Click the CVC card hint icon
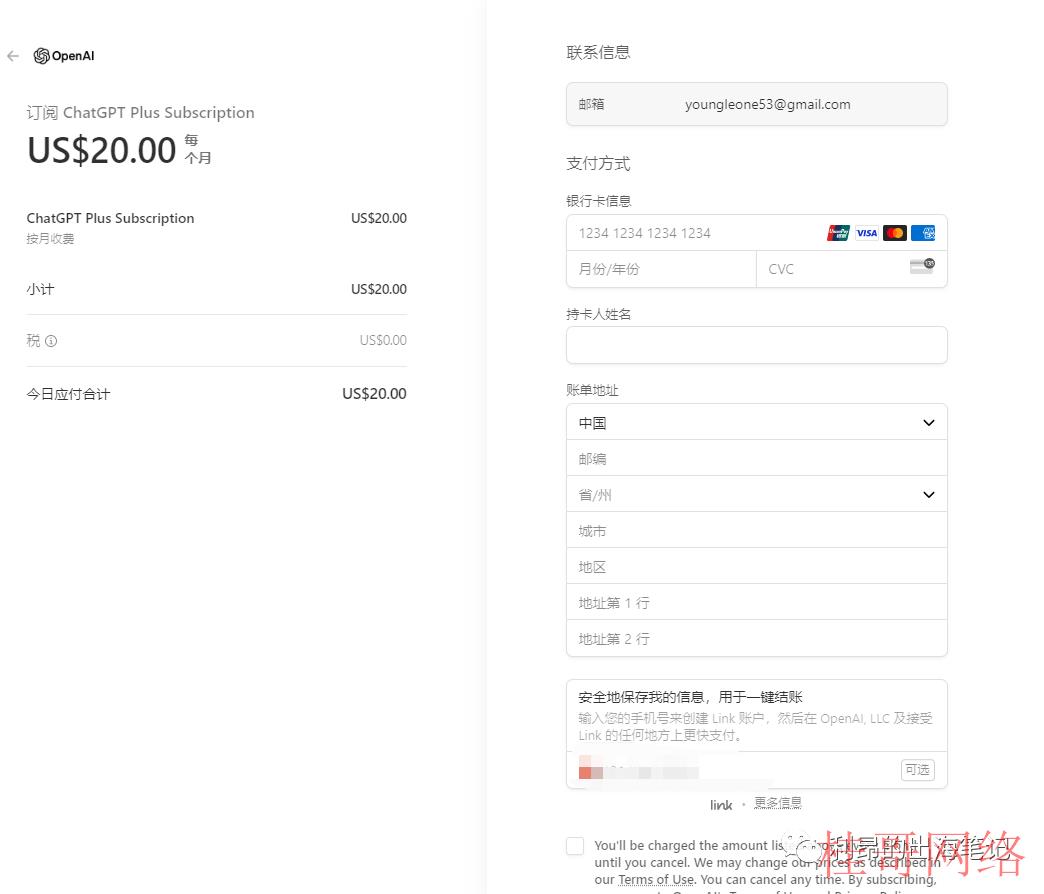 [x=922, y=266]
